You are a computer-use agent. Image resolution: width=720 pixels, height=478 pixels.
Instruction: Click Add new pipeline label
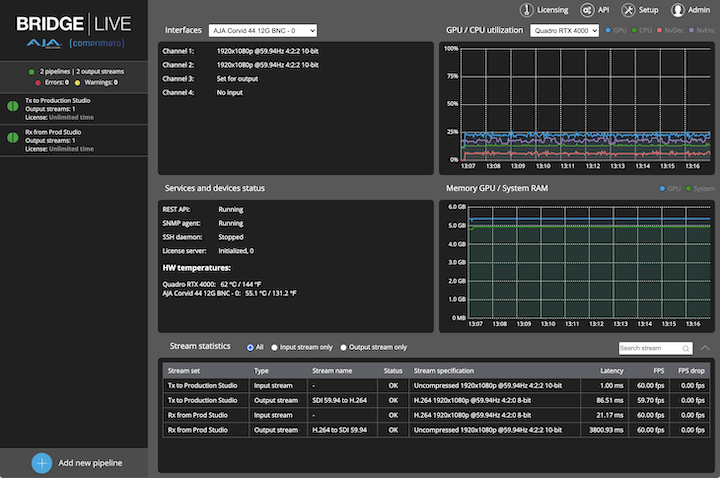coord(90,463)
